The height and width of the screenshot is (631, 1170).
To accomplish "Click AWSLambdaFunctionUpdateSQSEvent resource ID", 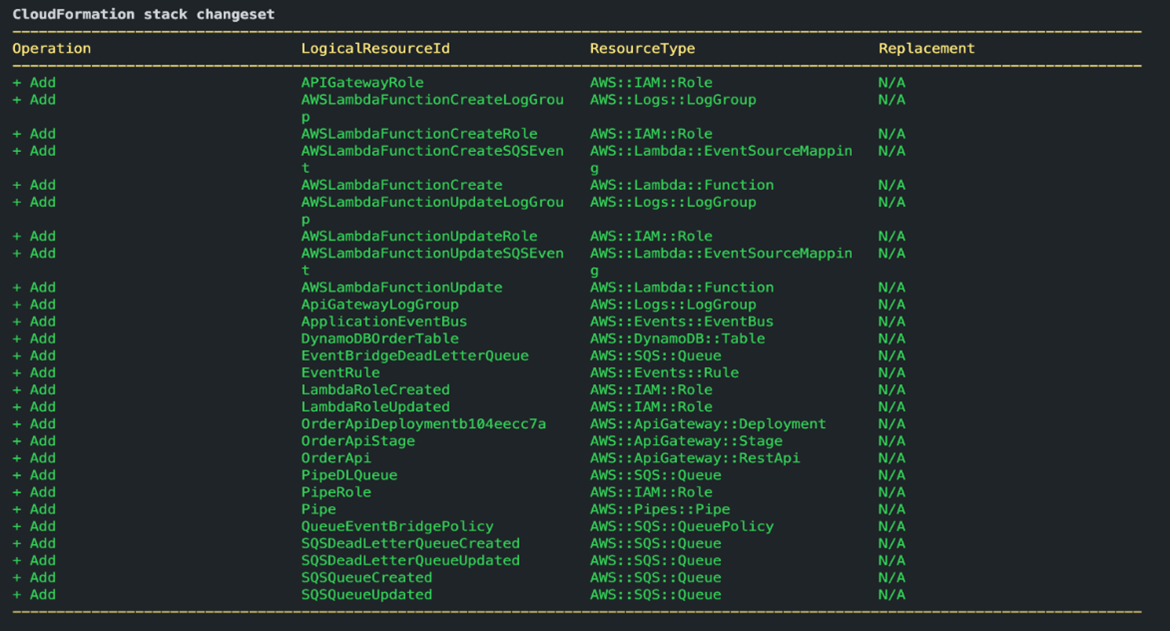I will pyautogui.click(x=432, y=262).
